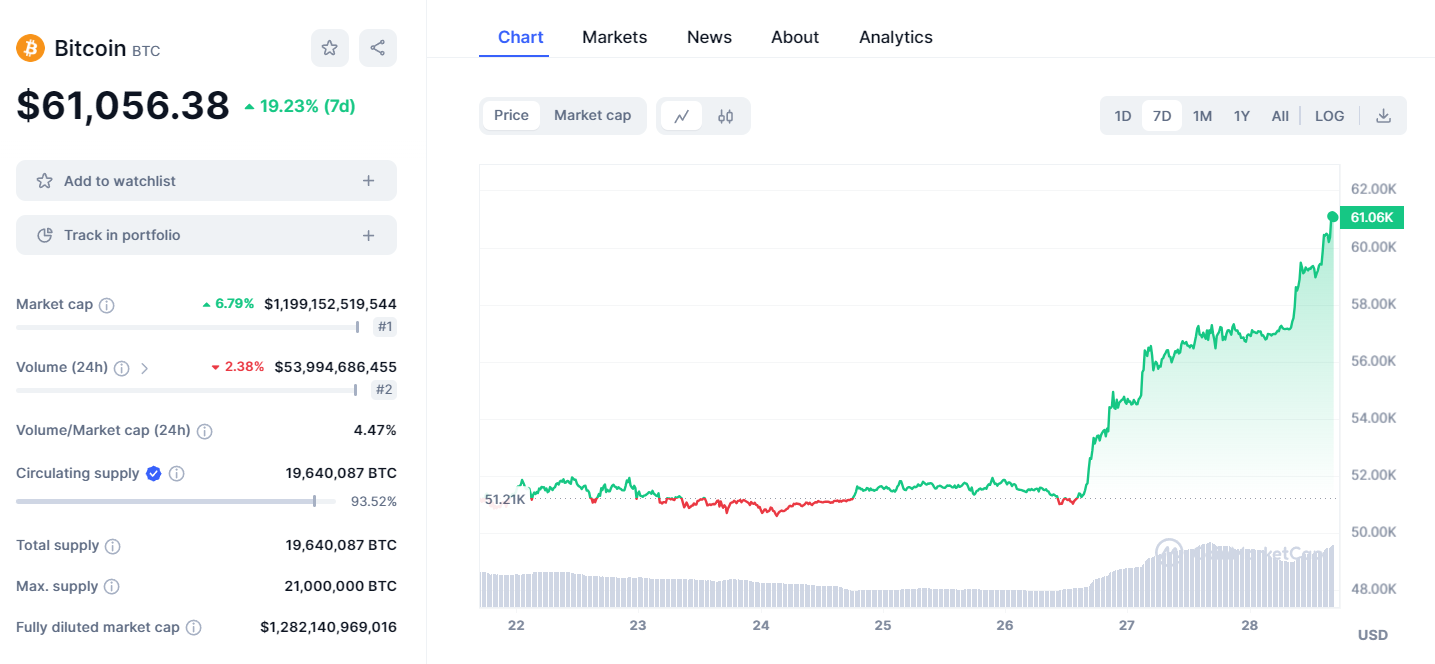Click the 61.06K current price label

[1372, 217]
